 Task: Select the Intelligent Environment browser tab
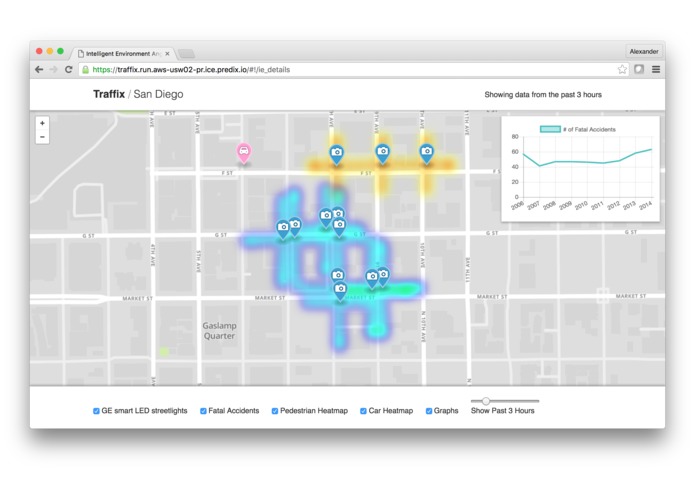click(x=123, y=54)
